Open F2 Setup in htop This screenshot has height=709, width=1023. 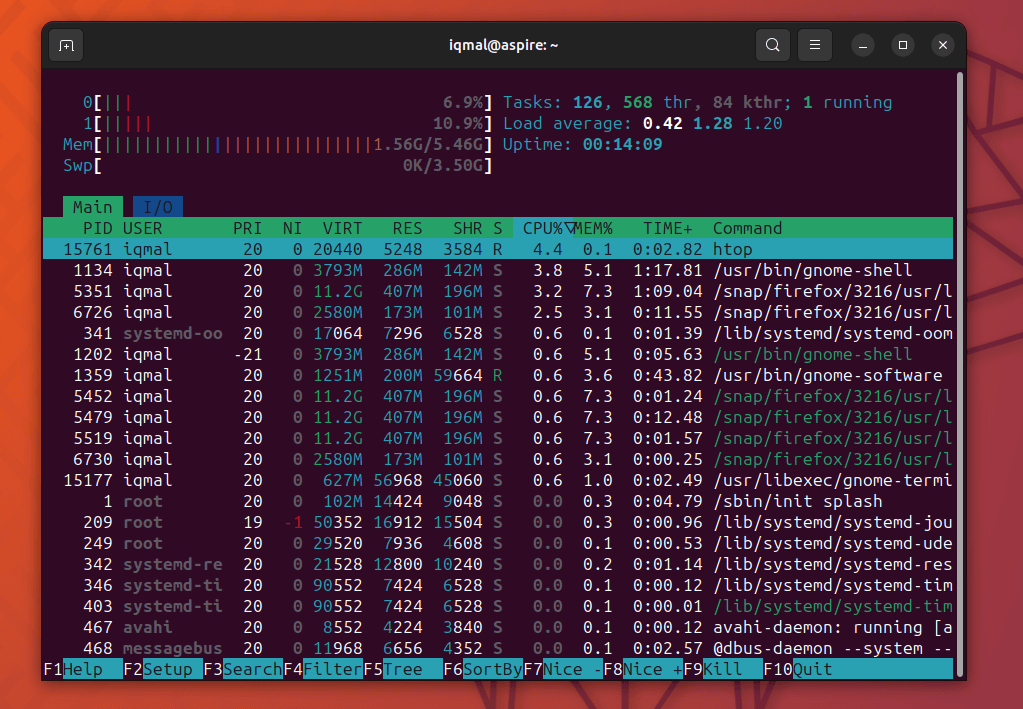pyautogui.click(x=163, y=669)
